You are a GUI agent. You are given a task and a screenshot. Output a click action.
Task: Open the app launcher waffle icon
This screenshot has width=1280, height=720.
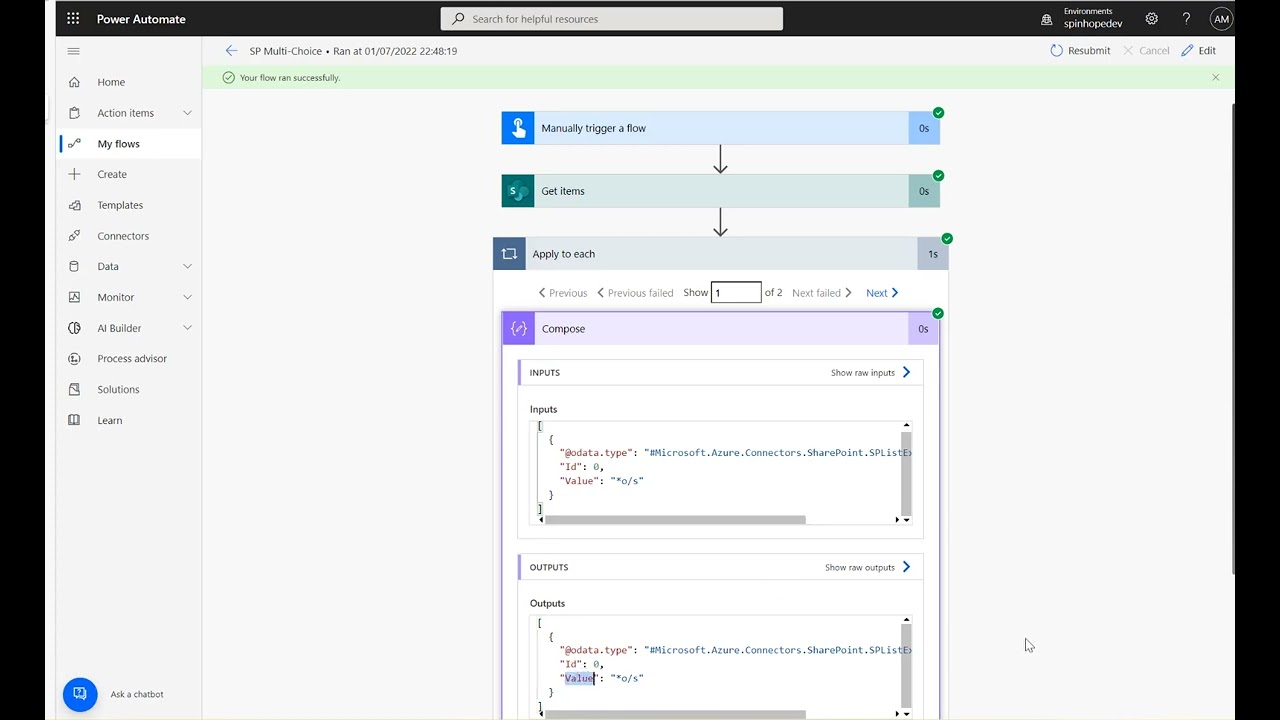73,19
